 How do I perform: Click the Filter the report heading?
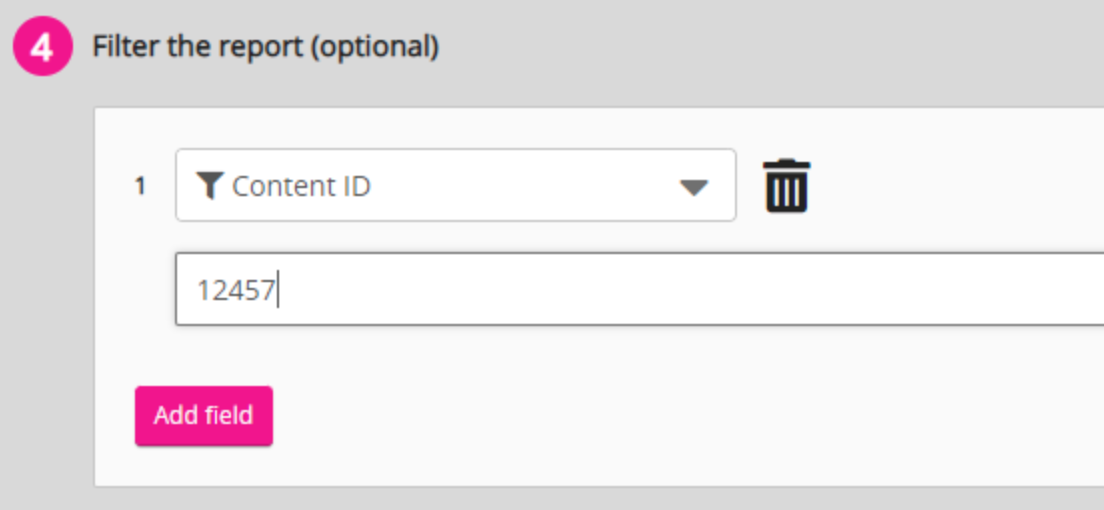point(265,47)
